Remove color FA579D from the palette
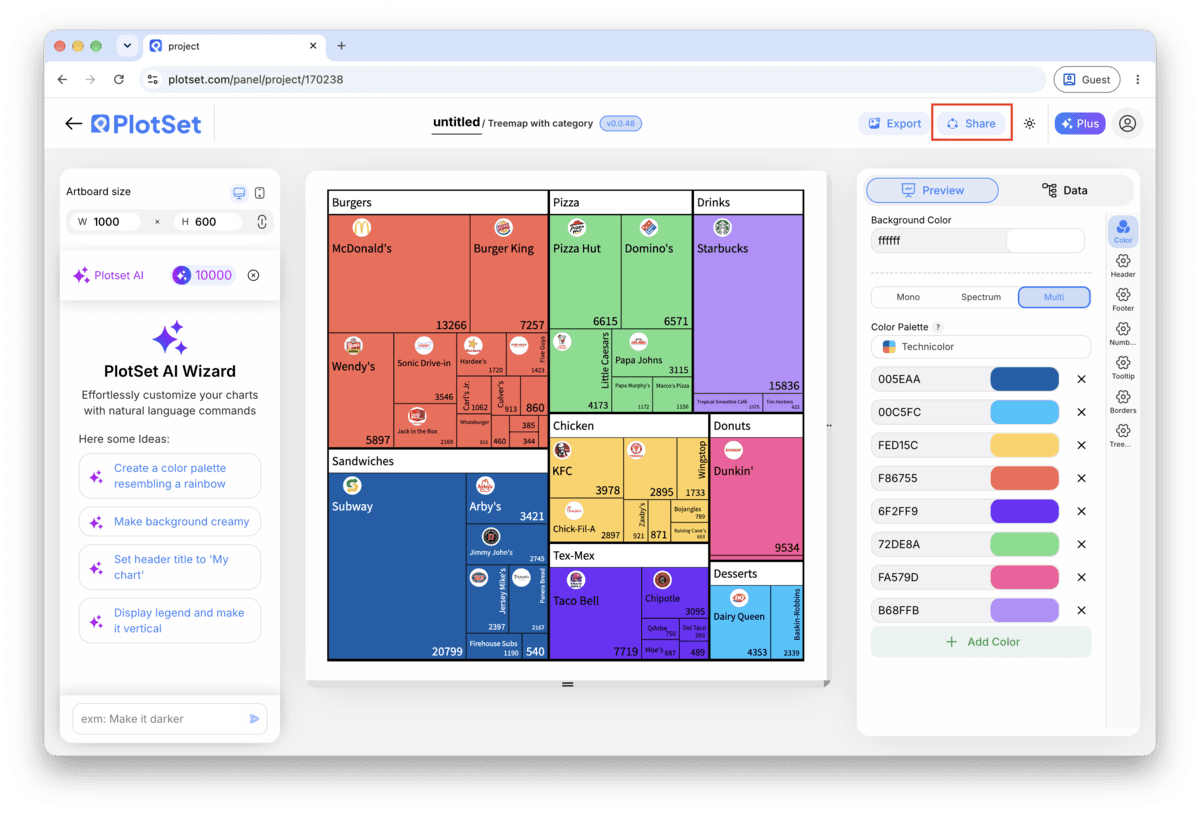The width and height of the screenshot is (1200, 814). pyautogui.click(x=1081, y=577)
